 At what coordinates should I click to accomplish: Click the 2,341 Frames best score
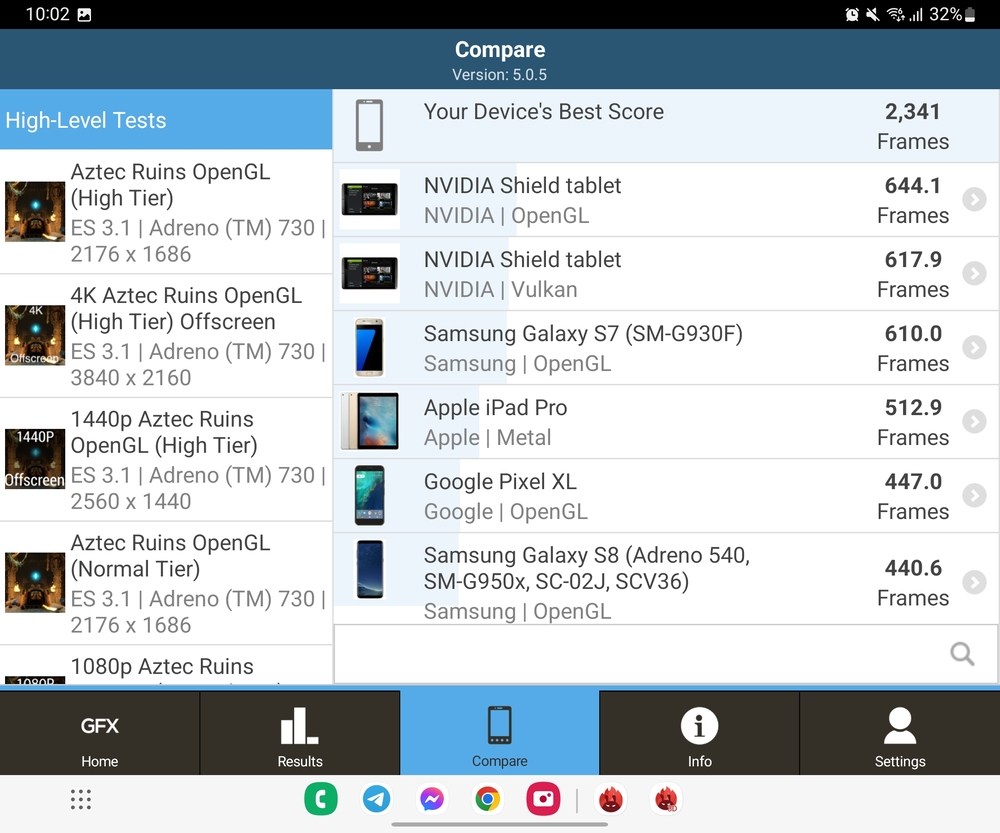(x=913, y=126)
